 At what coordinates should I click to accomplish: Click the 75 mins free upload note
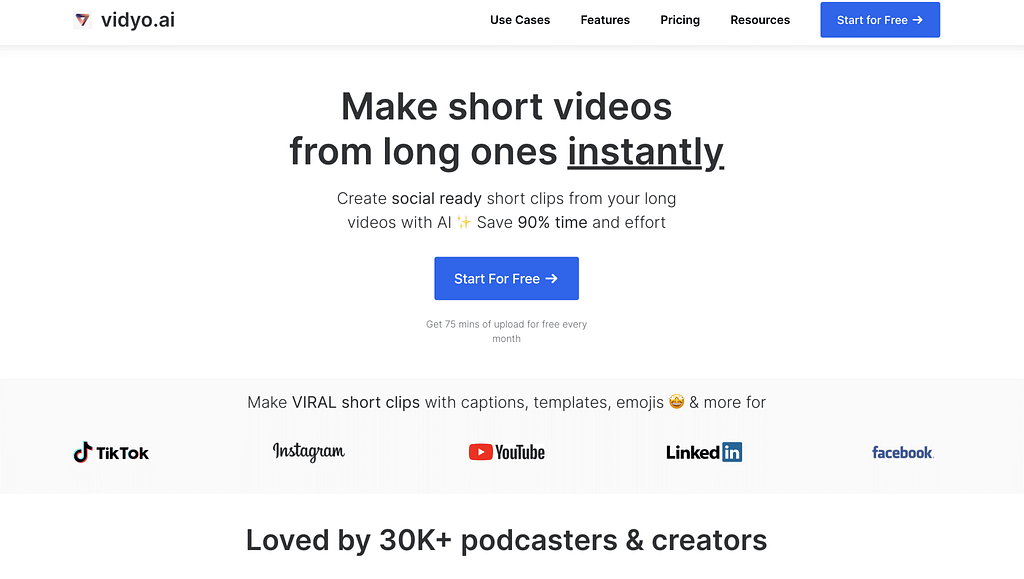point(507,332)
